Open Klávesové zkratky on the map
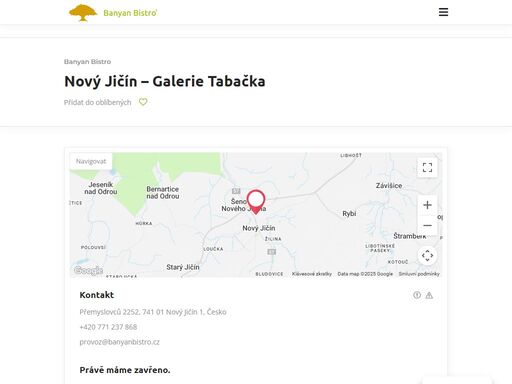Screen dimensions: 512x384 click(x=312, y=274)
